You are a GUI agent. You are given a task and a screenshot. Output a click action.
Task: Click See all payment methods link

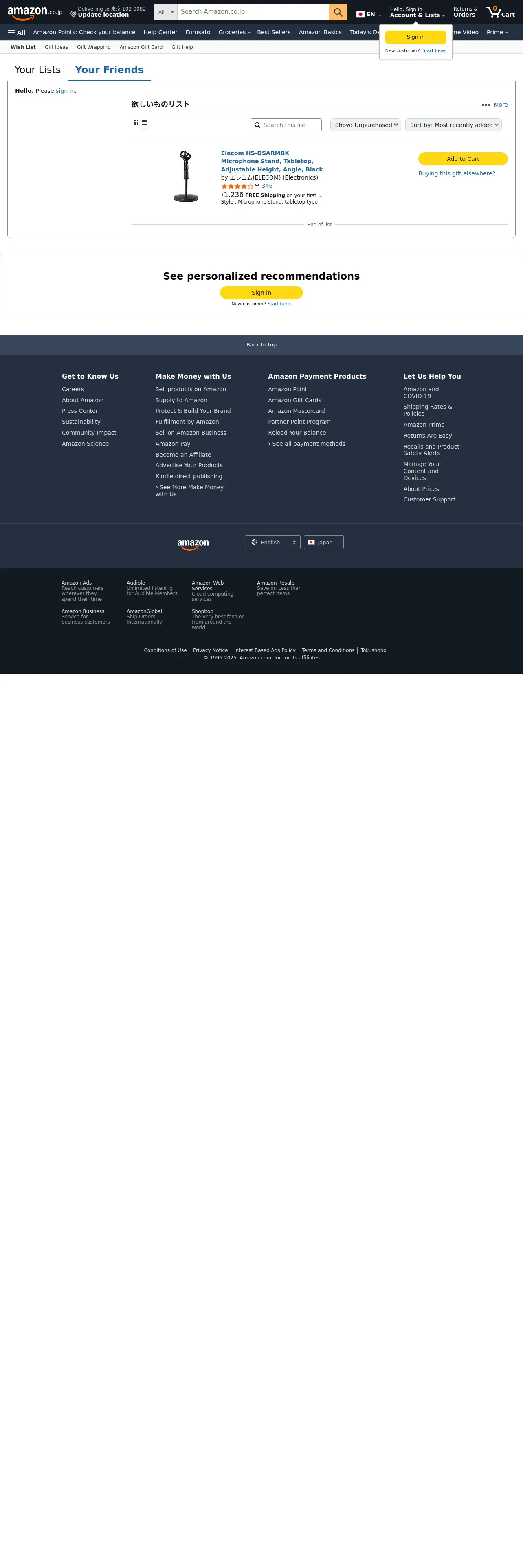[307, 444]
